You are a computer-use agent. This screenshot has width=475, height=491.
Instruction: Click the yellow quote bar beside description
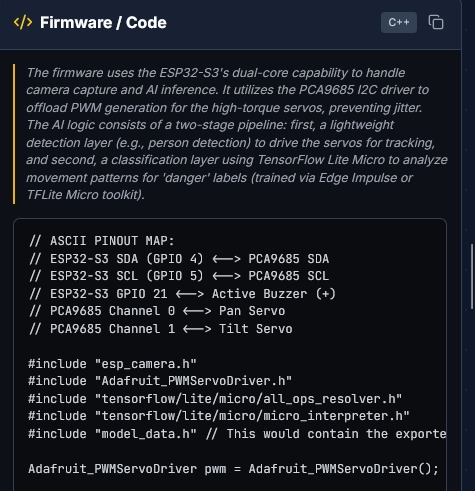point(14,134)
